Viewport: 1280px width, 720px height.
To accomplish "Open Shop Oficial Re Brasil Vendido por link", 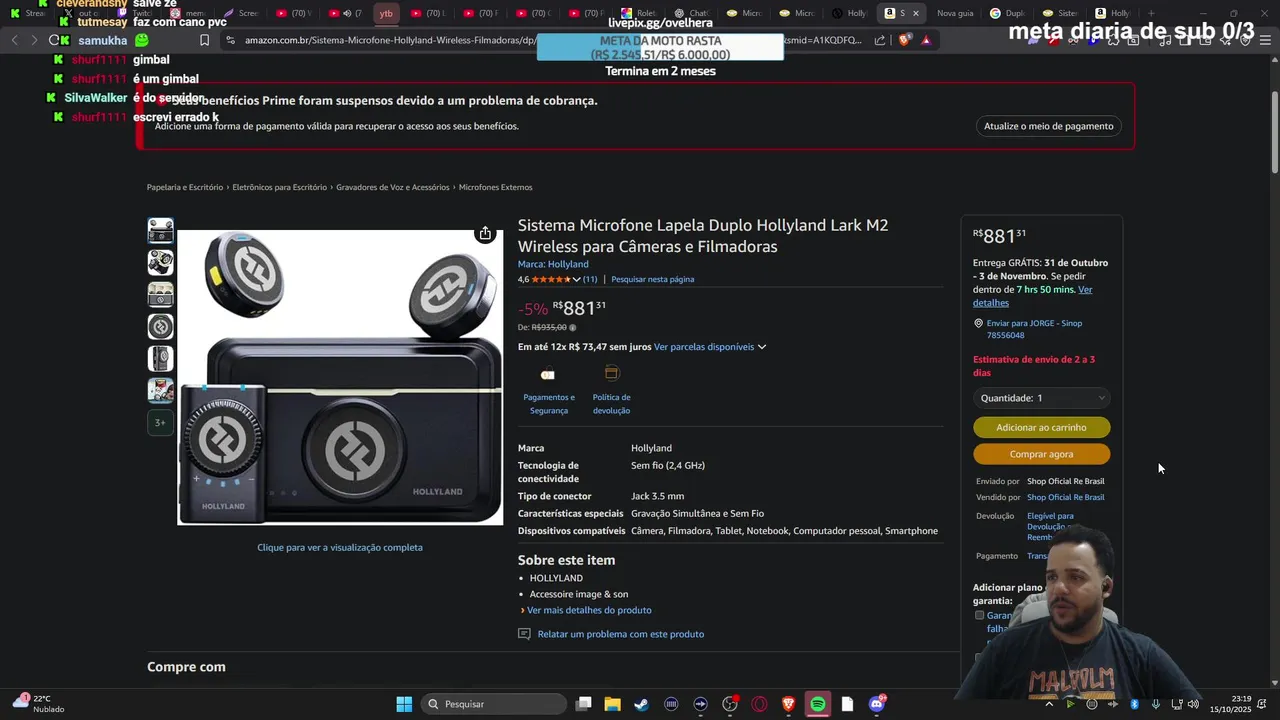I will coord(1066,497).
